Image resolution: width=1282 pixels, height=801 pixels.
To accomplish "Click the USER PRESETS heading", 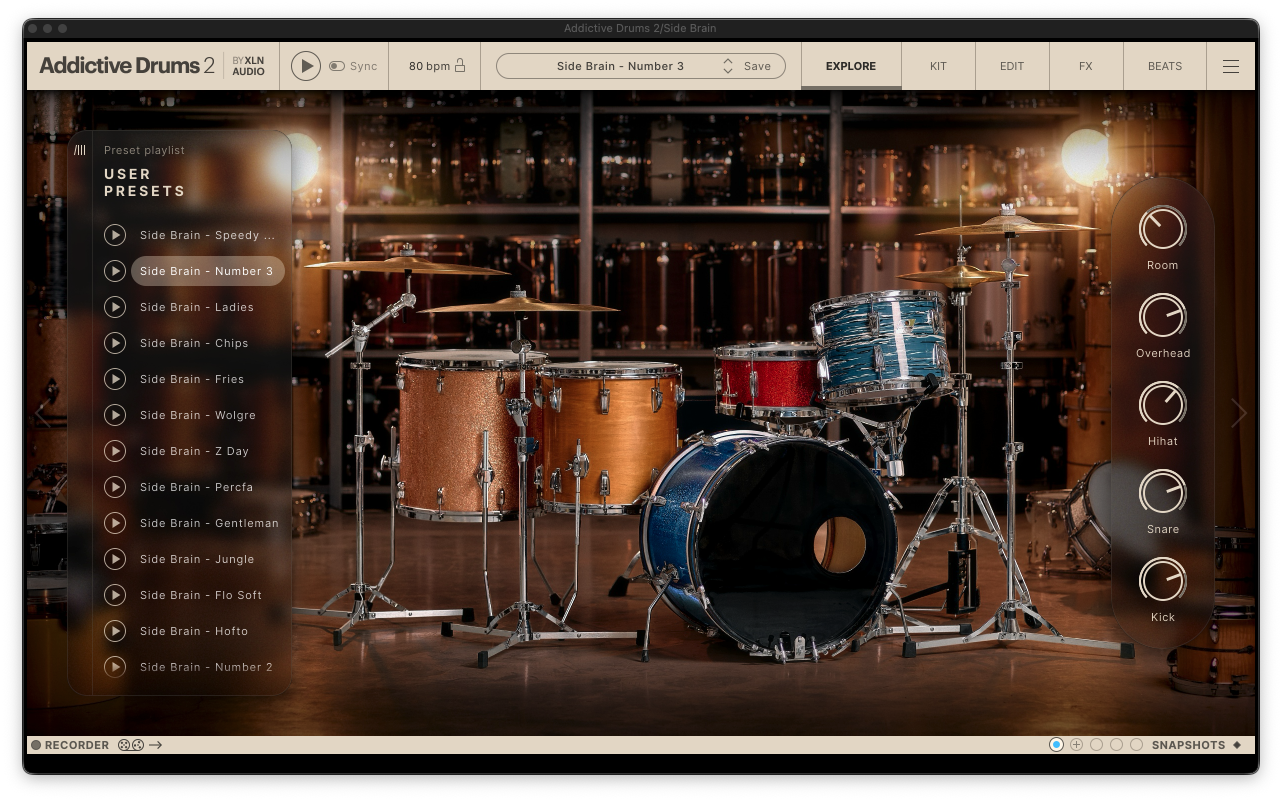I will point(145,182).
